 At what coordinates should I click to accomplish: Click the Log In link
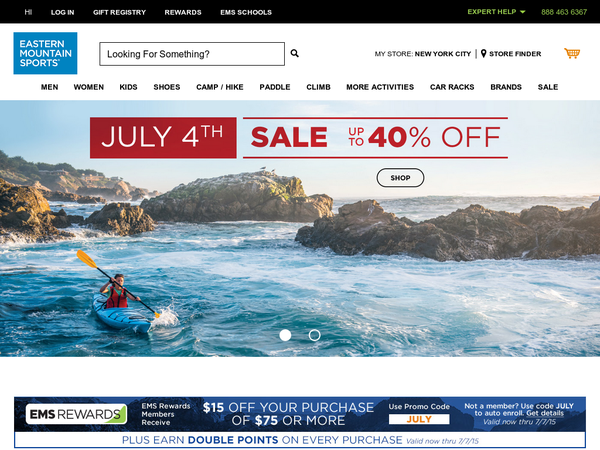[x=62, y=12]
